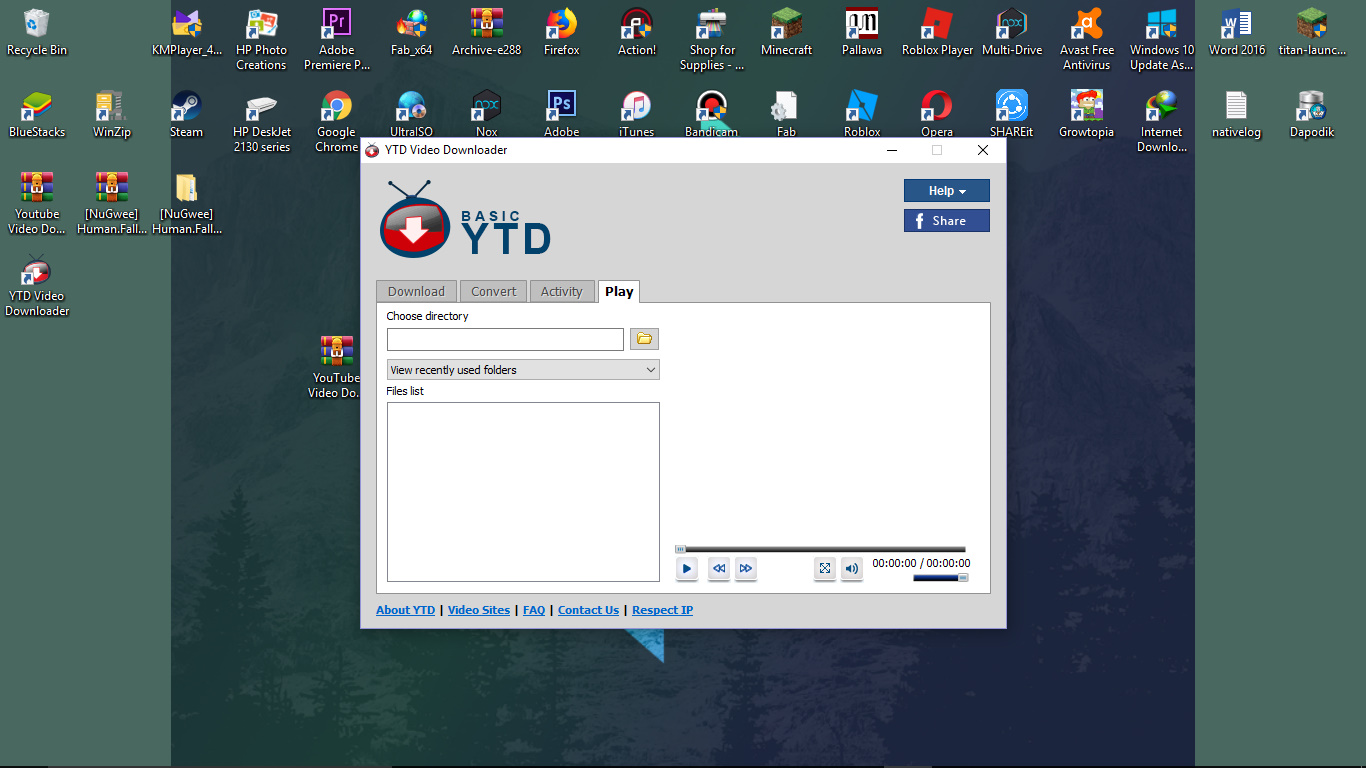Select the Recycle Bin desktop icon
The width and height of the screenshot is (1366, 768).
tap(36, 33)
